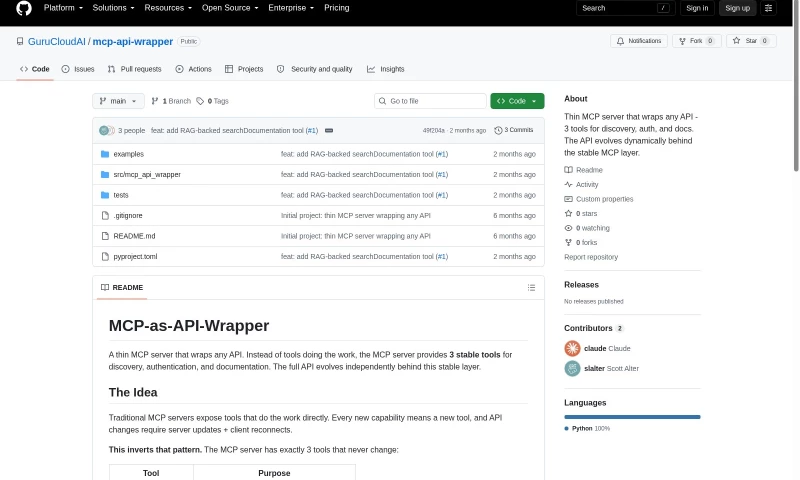Expand the Enterprise menu

pos(291,8)
